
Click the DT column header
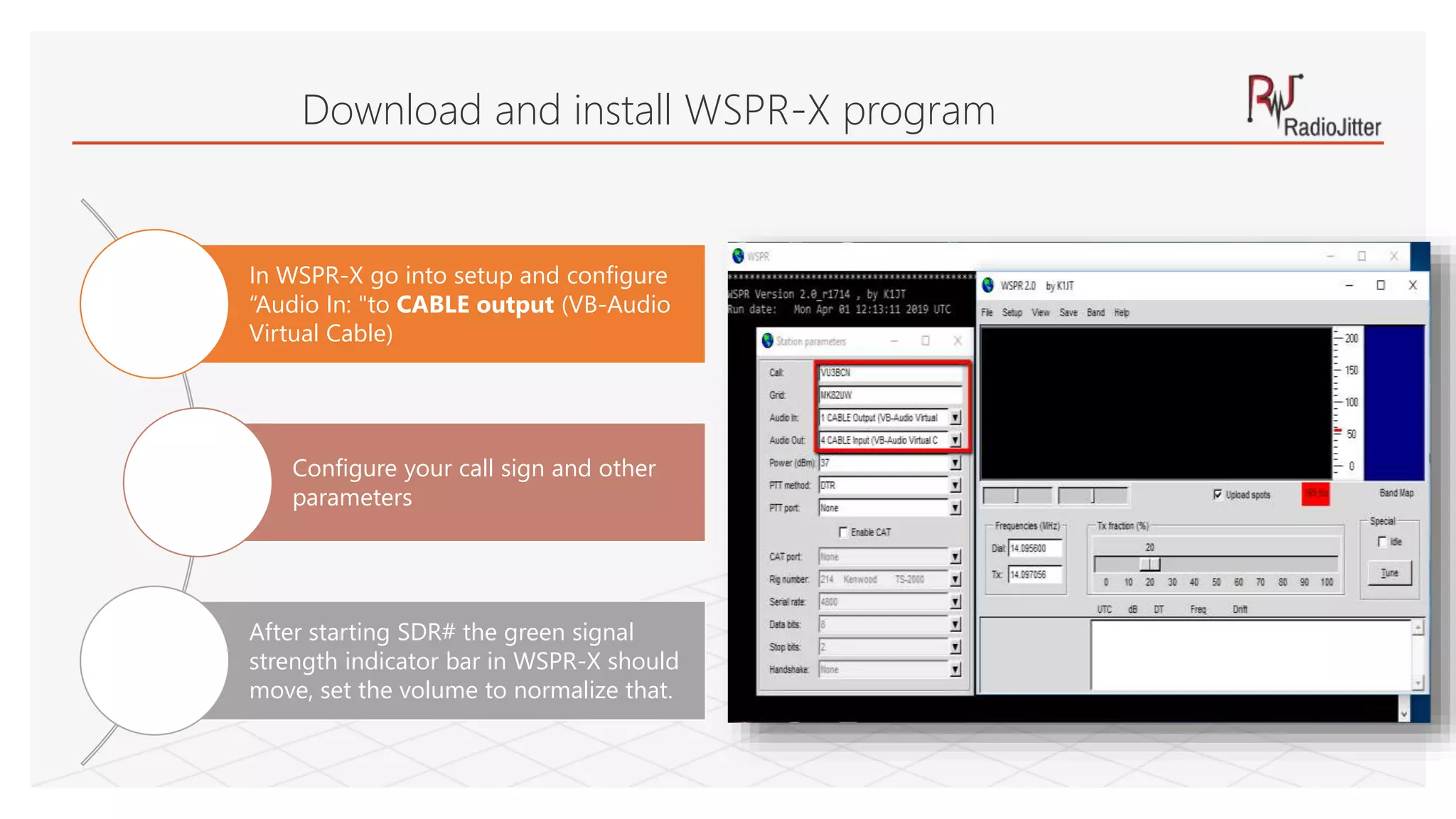click(1158, 609)
